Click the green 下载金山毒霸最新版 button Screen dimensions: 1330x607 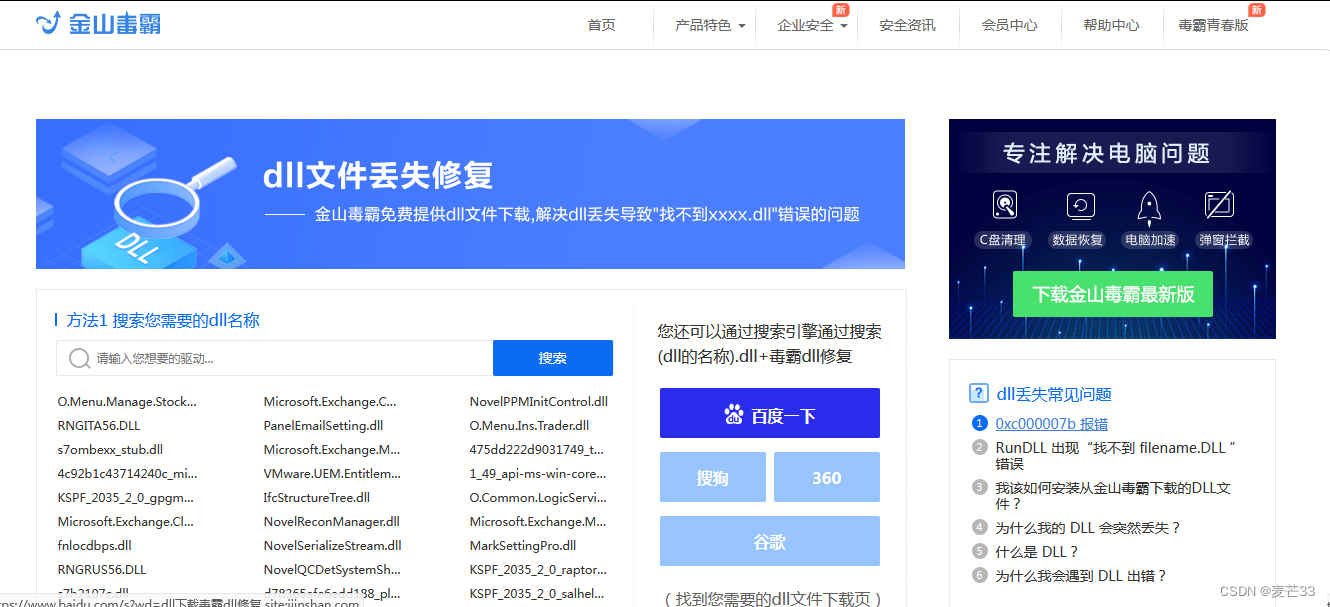[1113, 294]
